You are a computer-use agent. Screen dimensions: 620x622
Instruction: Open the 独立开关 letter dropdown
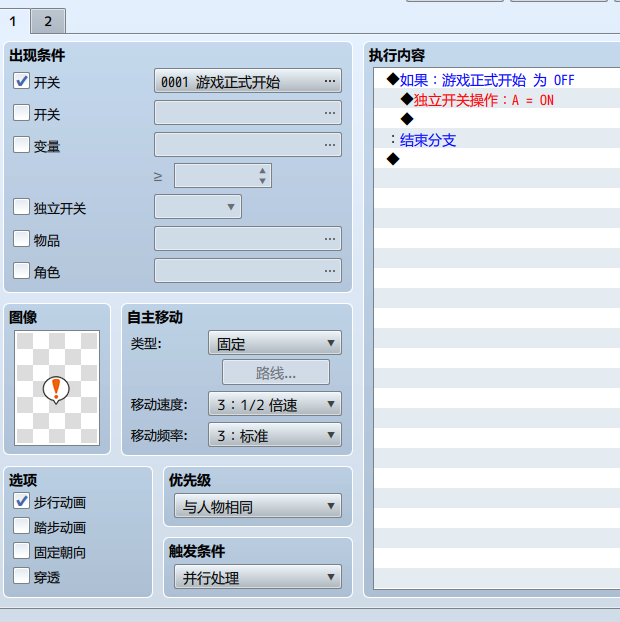(x=198, y=207)
